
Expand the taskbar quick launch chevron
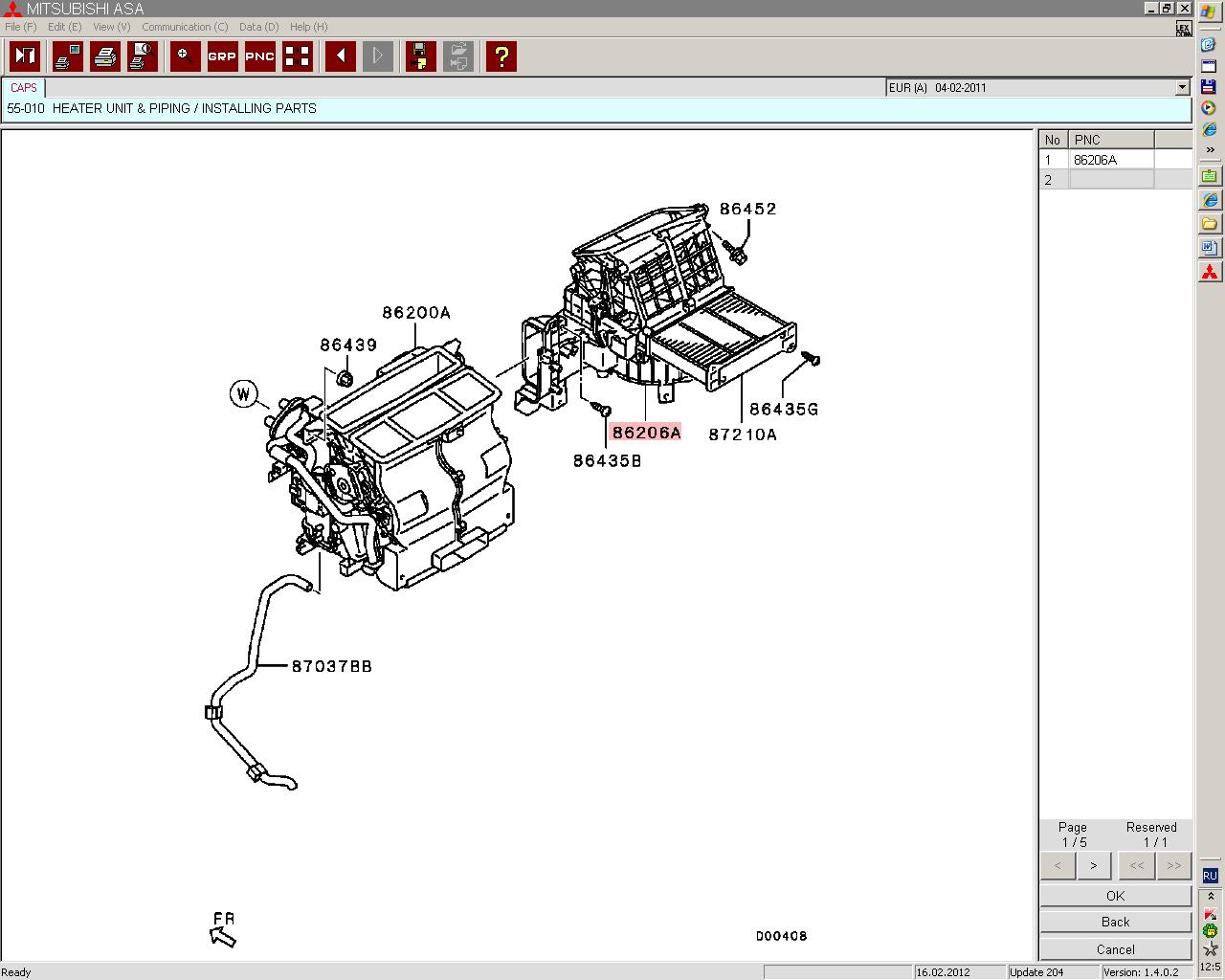point(1210,149)
